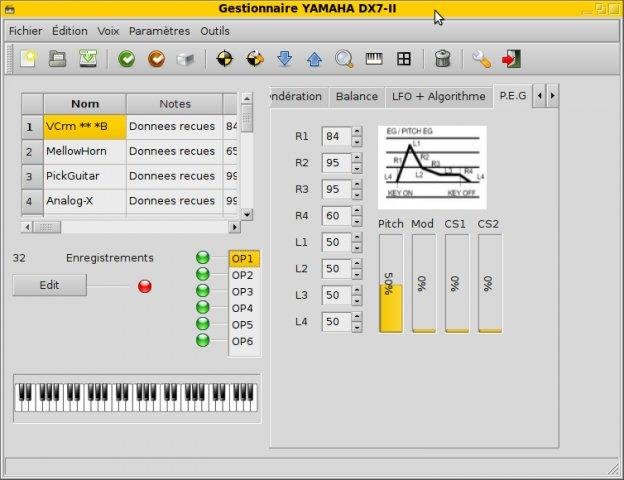
Task: Select the MellowHorn voice row
Action: [130, 152]
